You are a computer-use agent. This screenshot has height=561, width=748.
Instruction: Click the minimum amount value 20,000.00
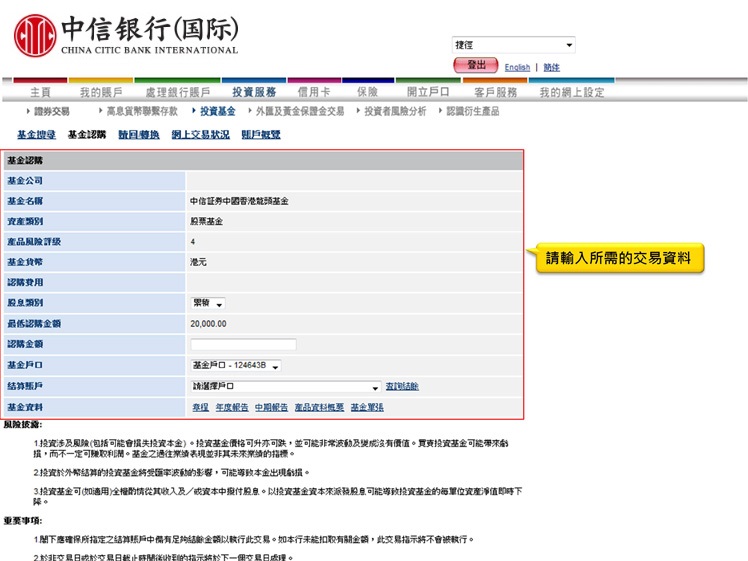(x=208, y=323)
